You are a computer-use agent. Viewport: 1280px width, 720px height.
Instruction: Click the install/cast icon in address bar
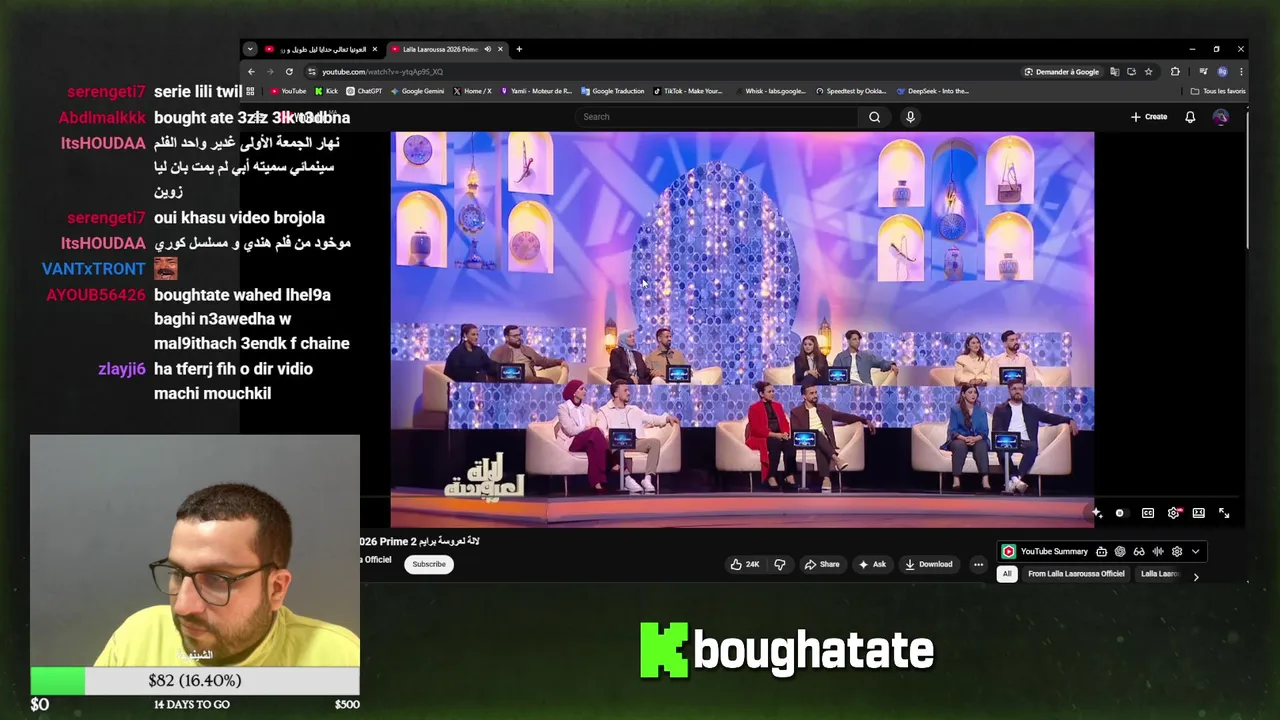click(1131, 72)
